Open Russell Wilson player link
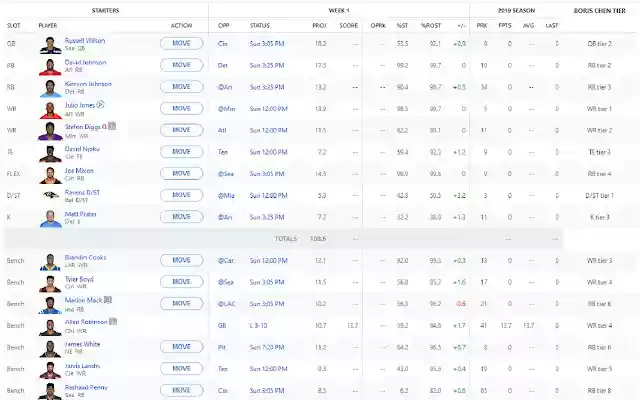 pos(85,40)
